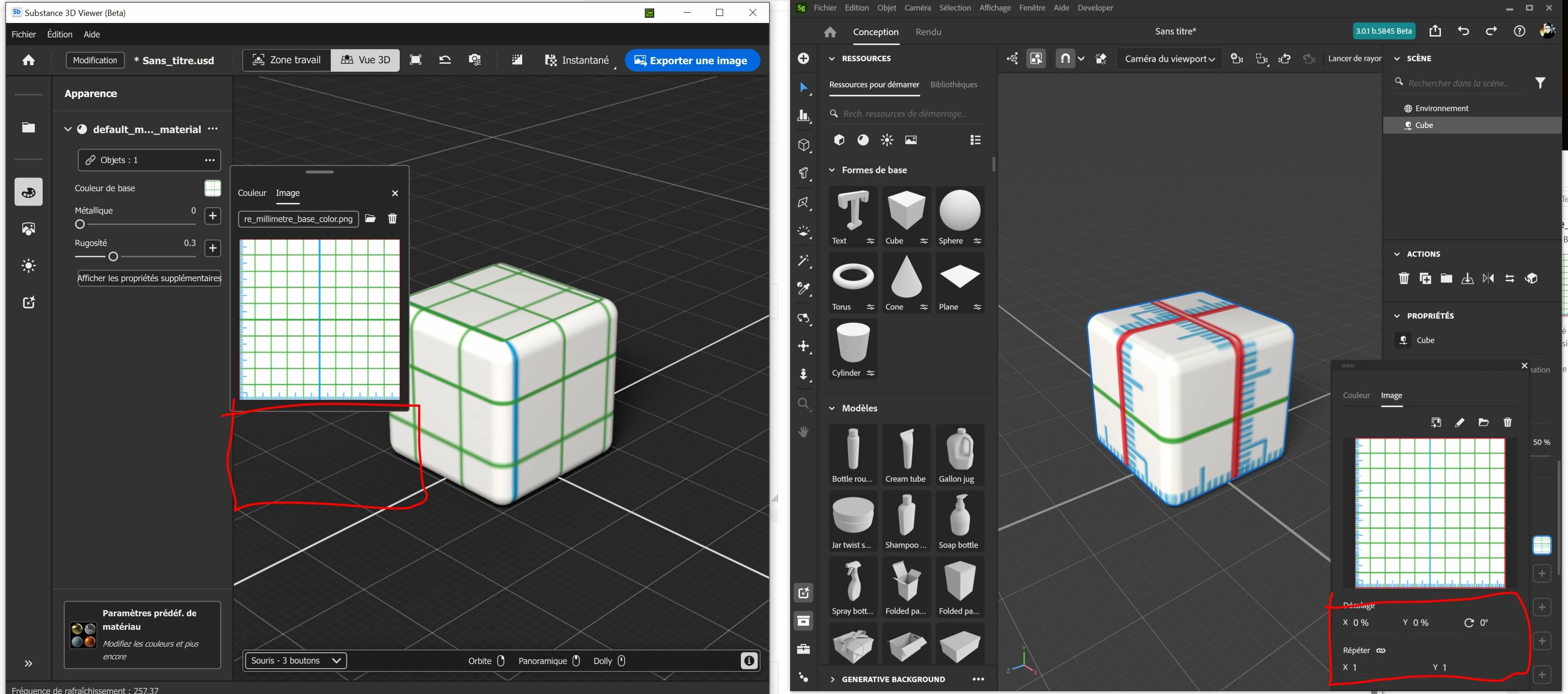Toggle the Répéter link chain icon
The image size is (1568, 694).
(1381, 650)
